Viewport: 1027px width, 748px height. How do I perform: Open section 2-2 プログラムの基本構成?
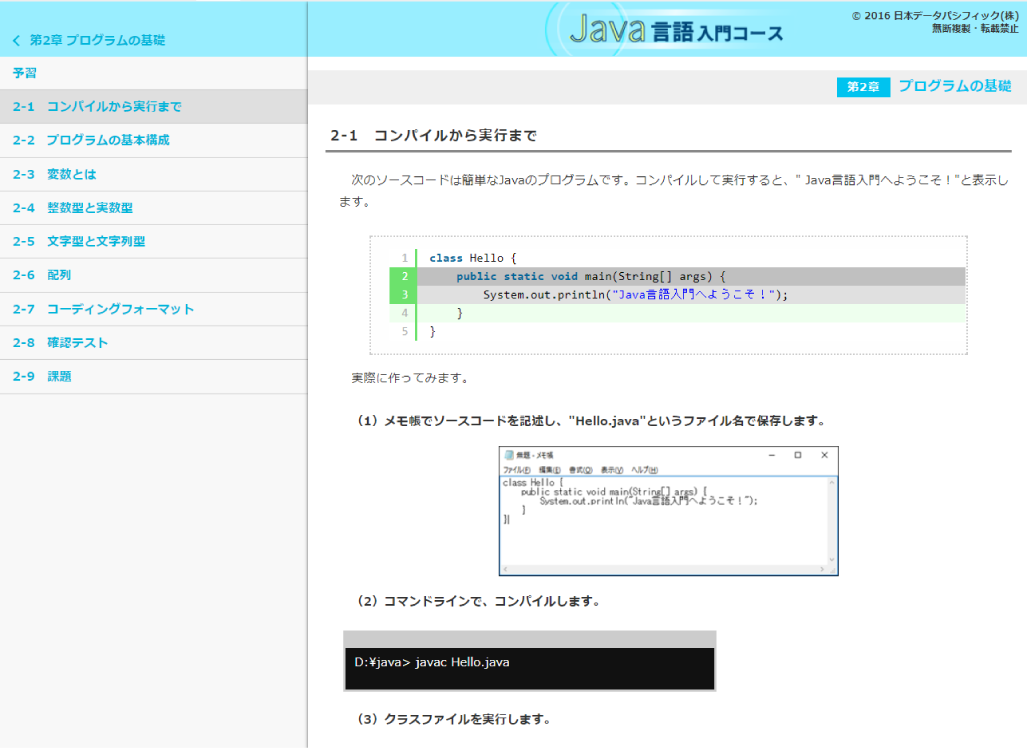pyautogui.click(x=153, y=140)
